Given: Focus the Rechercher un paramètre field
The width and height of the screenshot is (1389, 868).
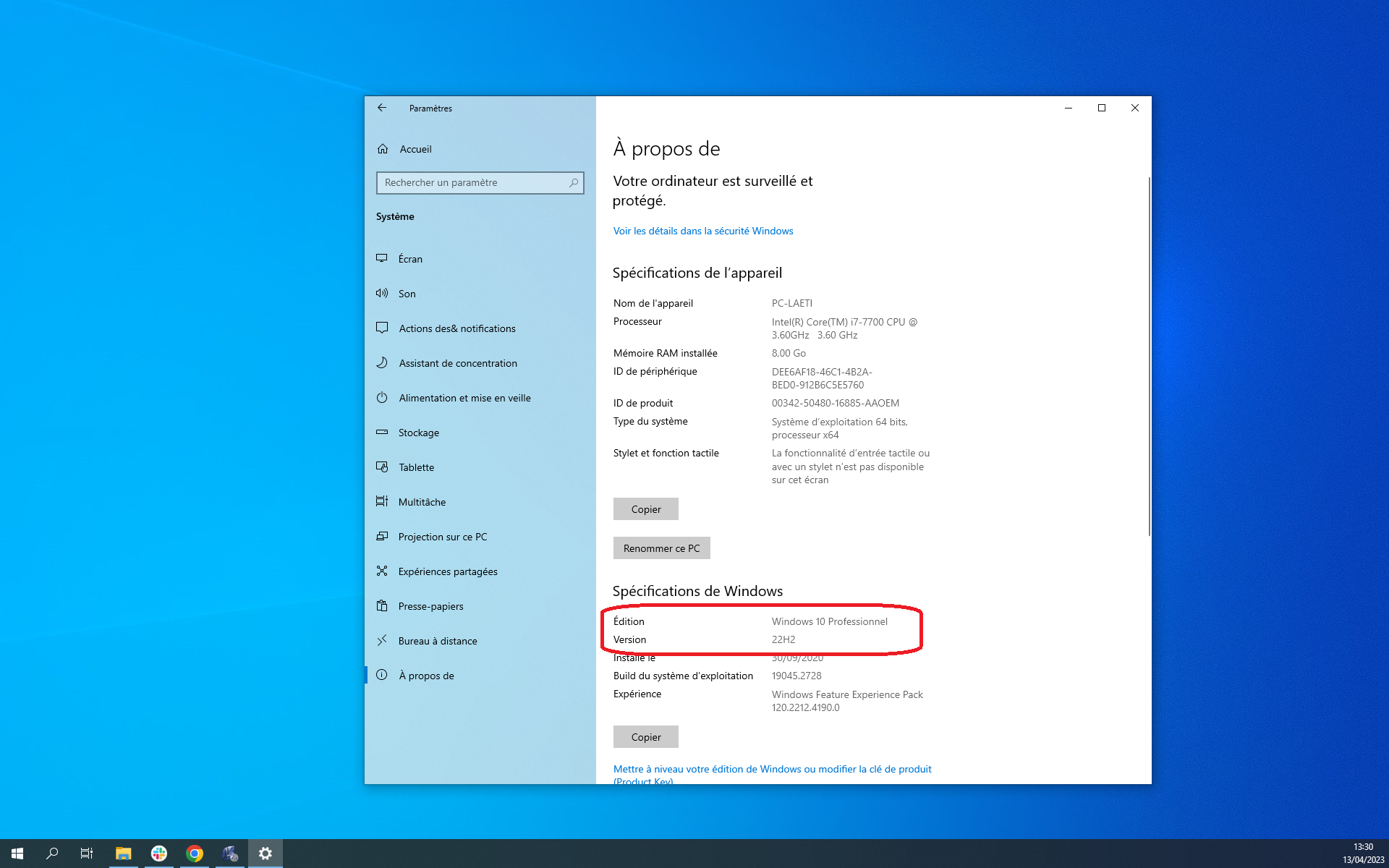Looking at the screenshot, I should click(470, 183).
